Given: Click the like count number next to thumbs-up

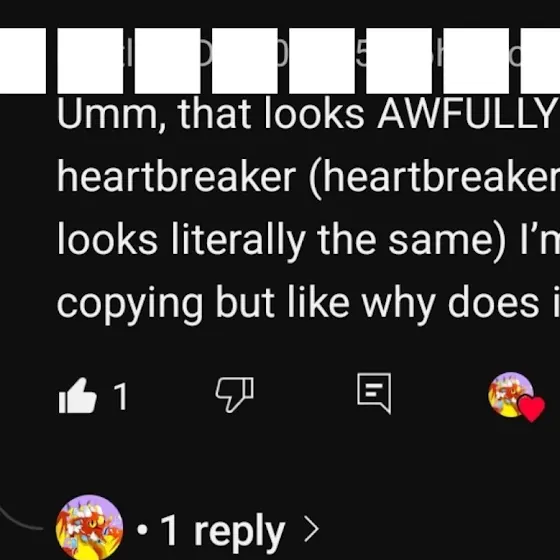Looking at the screenshot, I should pos(120,396).
